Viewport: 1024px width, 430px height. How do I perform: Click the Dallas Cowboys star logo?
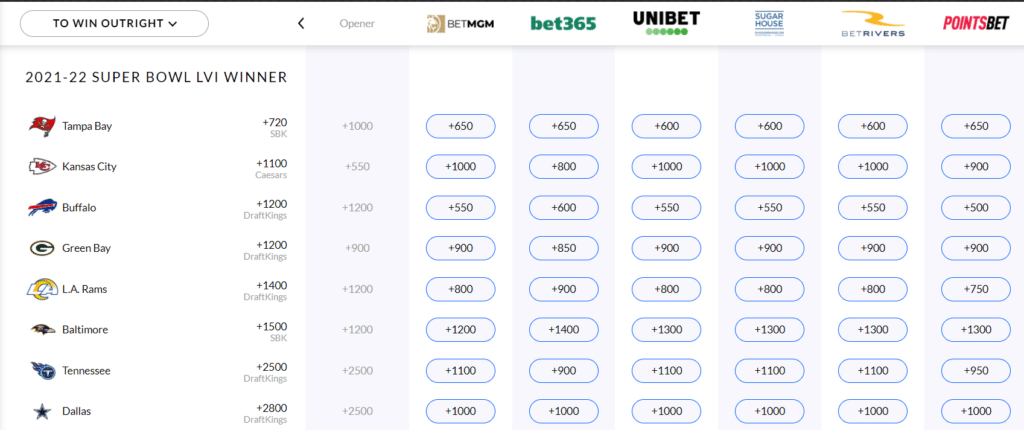pos(42,412)
